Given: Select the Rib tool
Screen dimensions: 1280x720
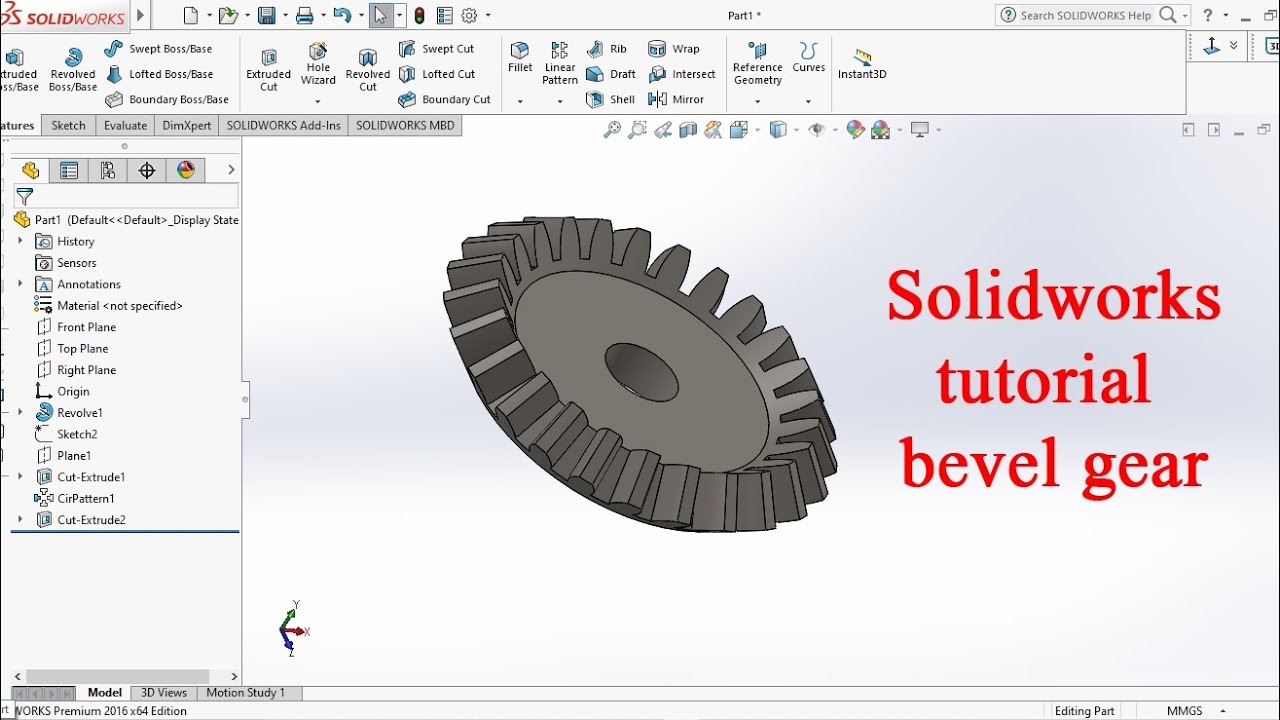Looking at the screenshot, I should coord(607,49).
